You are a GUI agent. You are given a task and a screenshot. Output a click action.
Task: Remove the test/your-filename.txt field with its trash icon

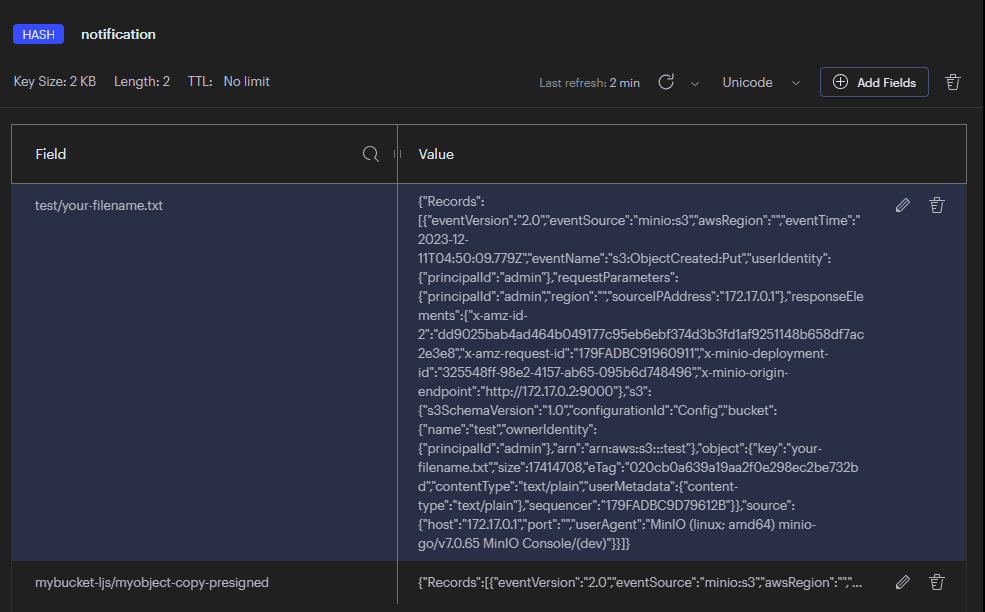point(937,205)
